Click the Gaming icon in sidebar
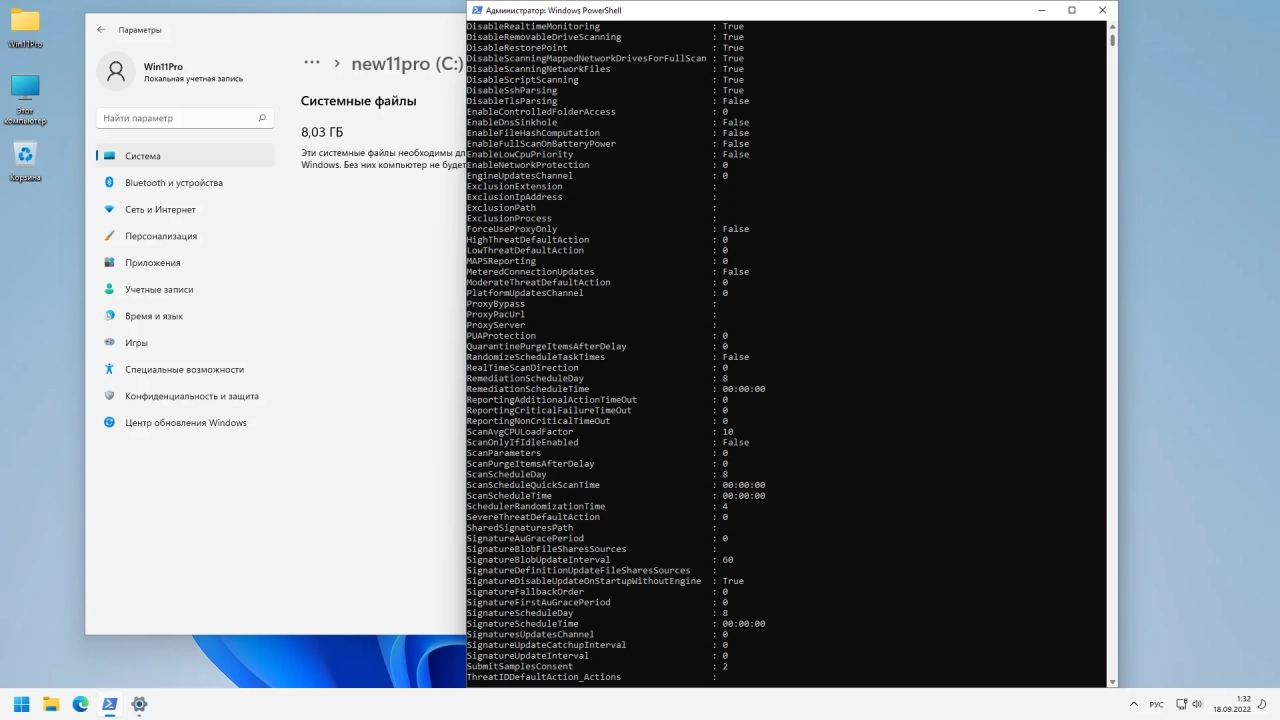 coord(110,343)
